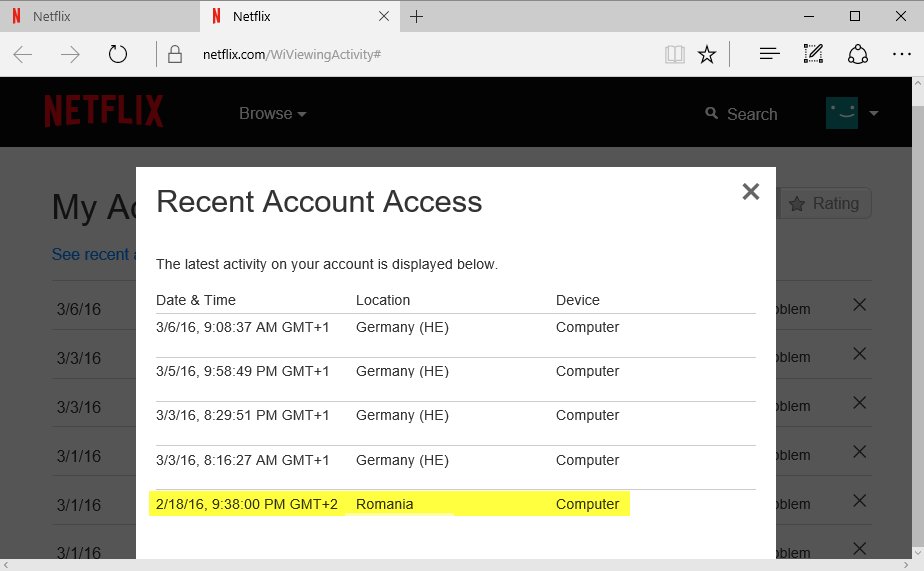Open the More actions ellipsis menu
The image size is (924, 571).
pyautogui.click(x=900, y=54)
